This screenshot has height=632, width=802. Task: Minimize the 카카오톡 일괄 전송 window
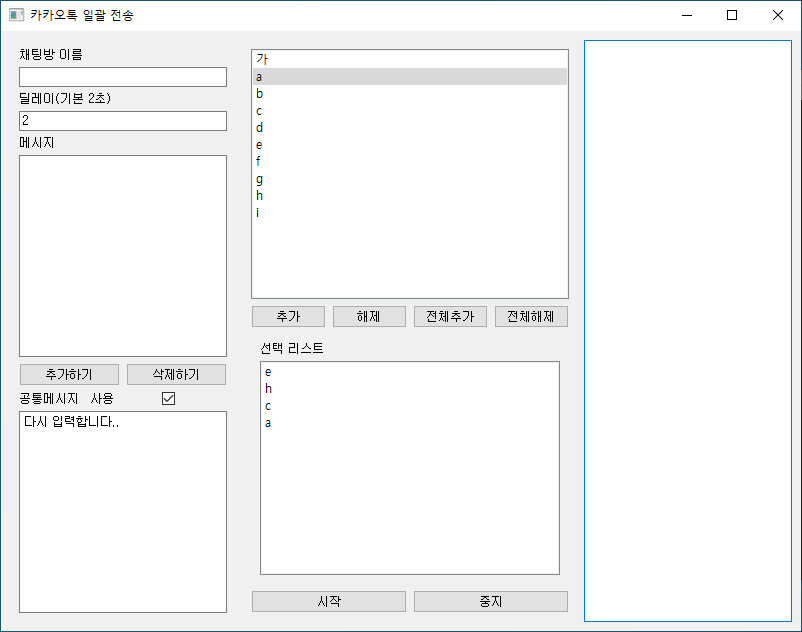coord(687,15)
